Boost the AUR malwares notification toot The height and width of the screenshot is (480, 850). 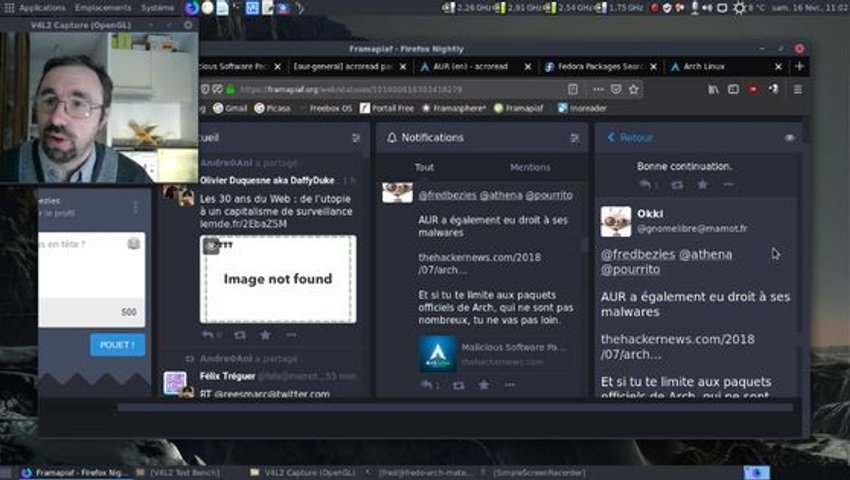[458, 385]
